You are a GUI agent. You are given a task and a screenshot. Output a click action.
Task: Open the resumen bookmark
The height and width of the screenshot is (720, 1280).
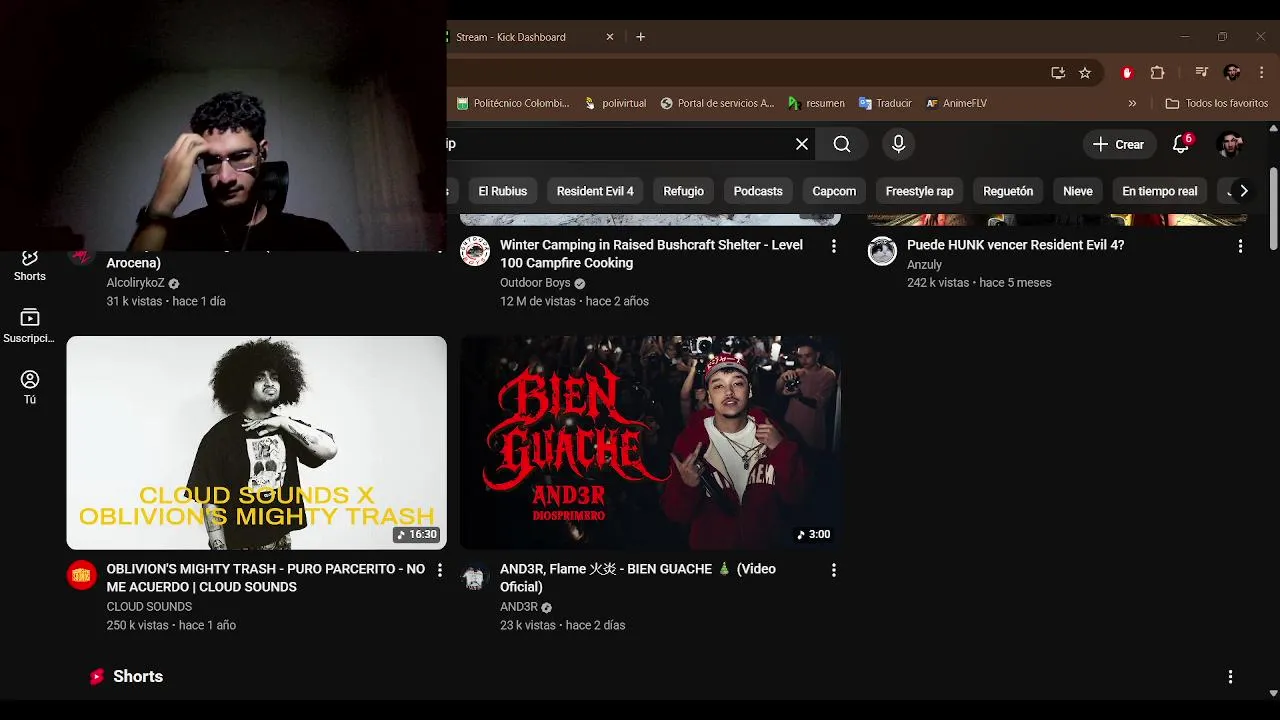click(x=816, y=103)
